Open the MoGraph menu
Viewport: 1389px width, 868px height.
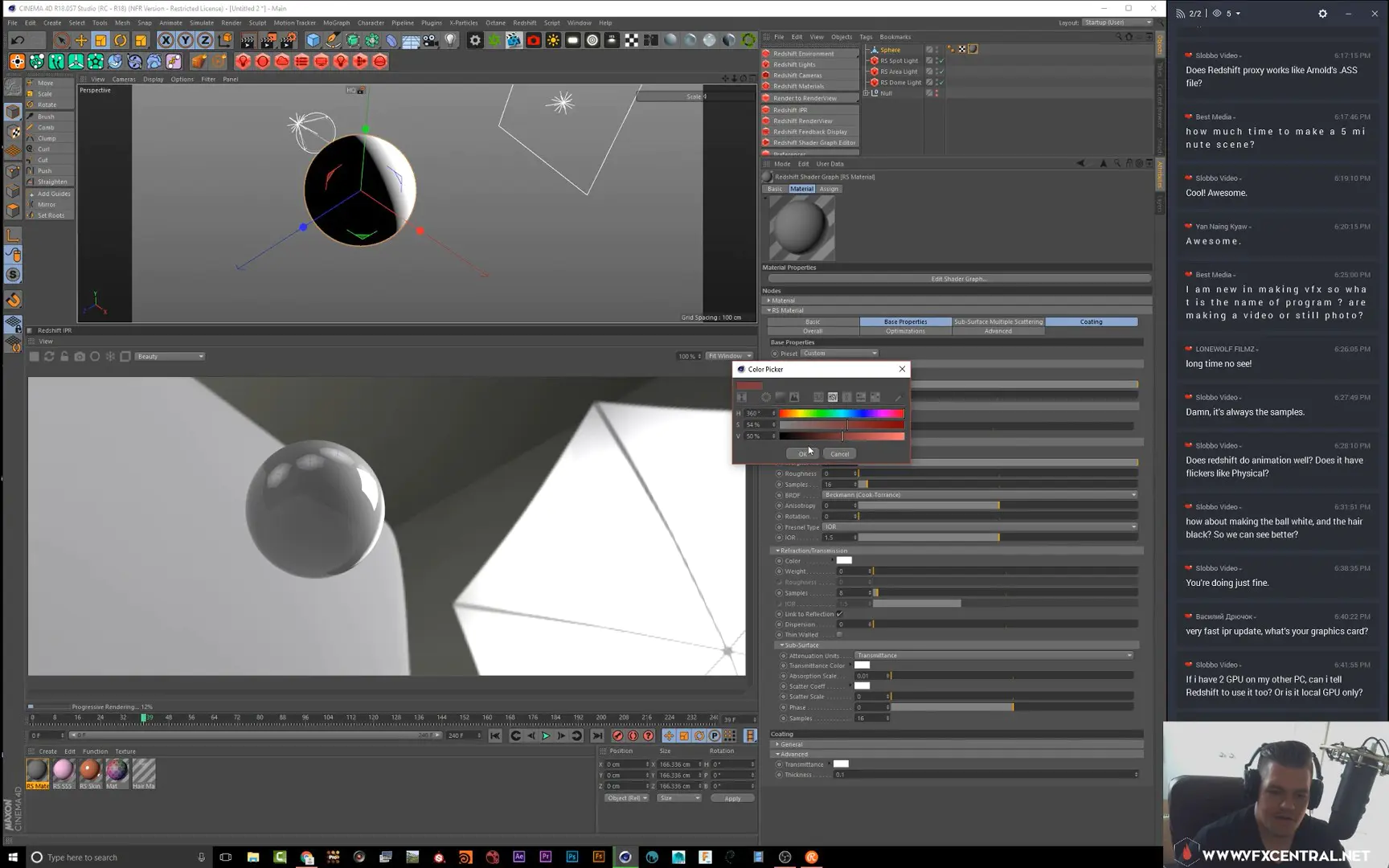click(336, 23)
